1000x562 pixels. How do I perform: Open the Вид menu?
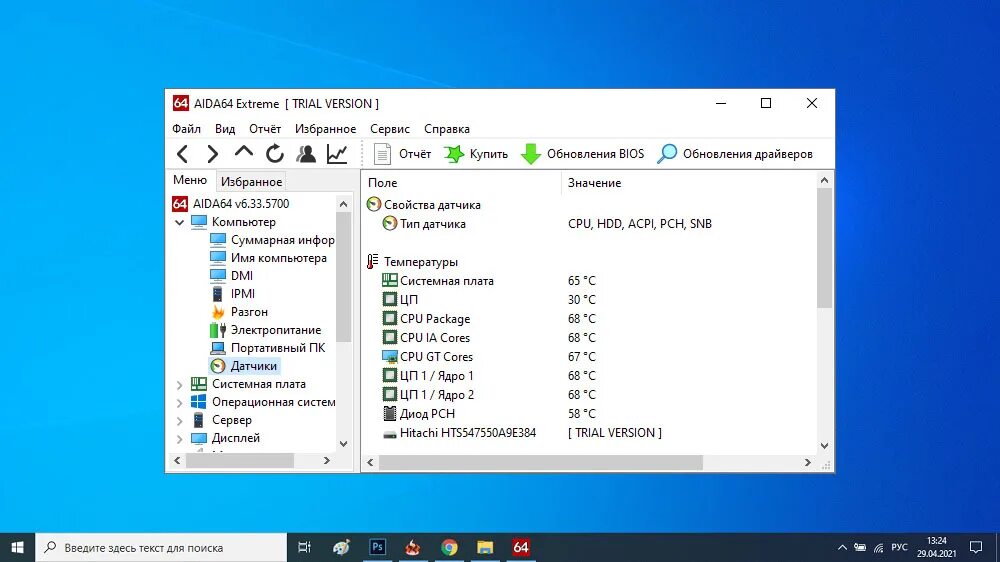(224, 129)
